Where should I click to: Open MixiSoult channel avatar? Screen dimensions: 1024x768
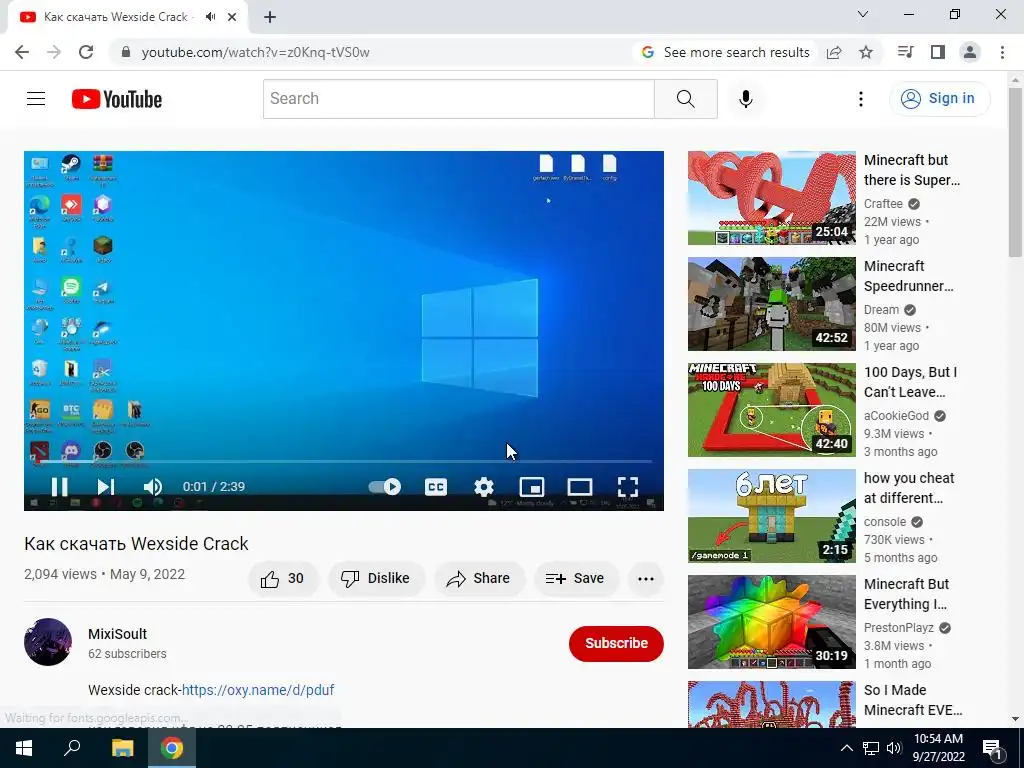pyautogui.click(x=48, y=642)
